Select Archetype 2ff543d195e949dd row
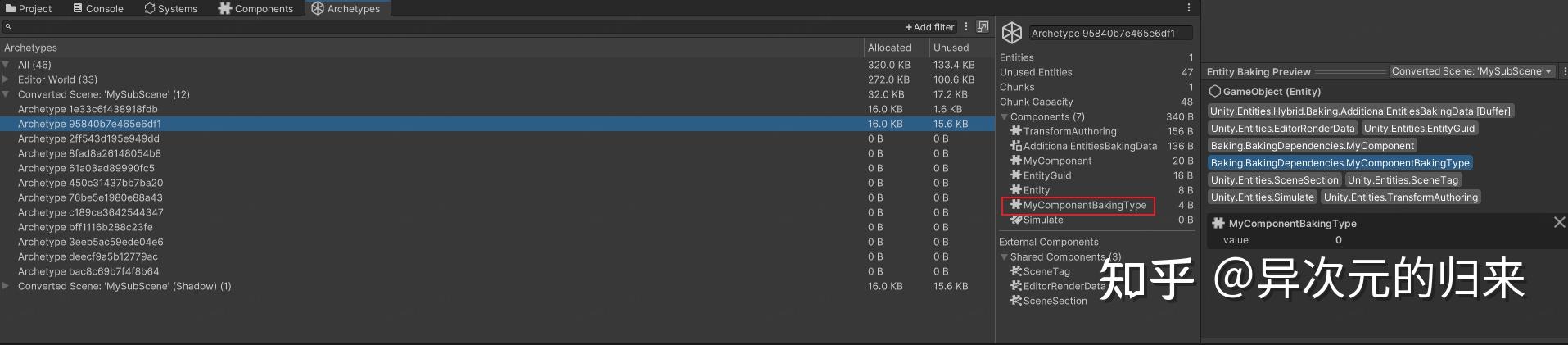 [88, 138]
